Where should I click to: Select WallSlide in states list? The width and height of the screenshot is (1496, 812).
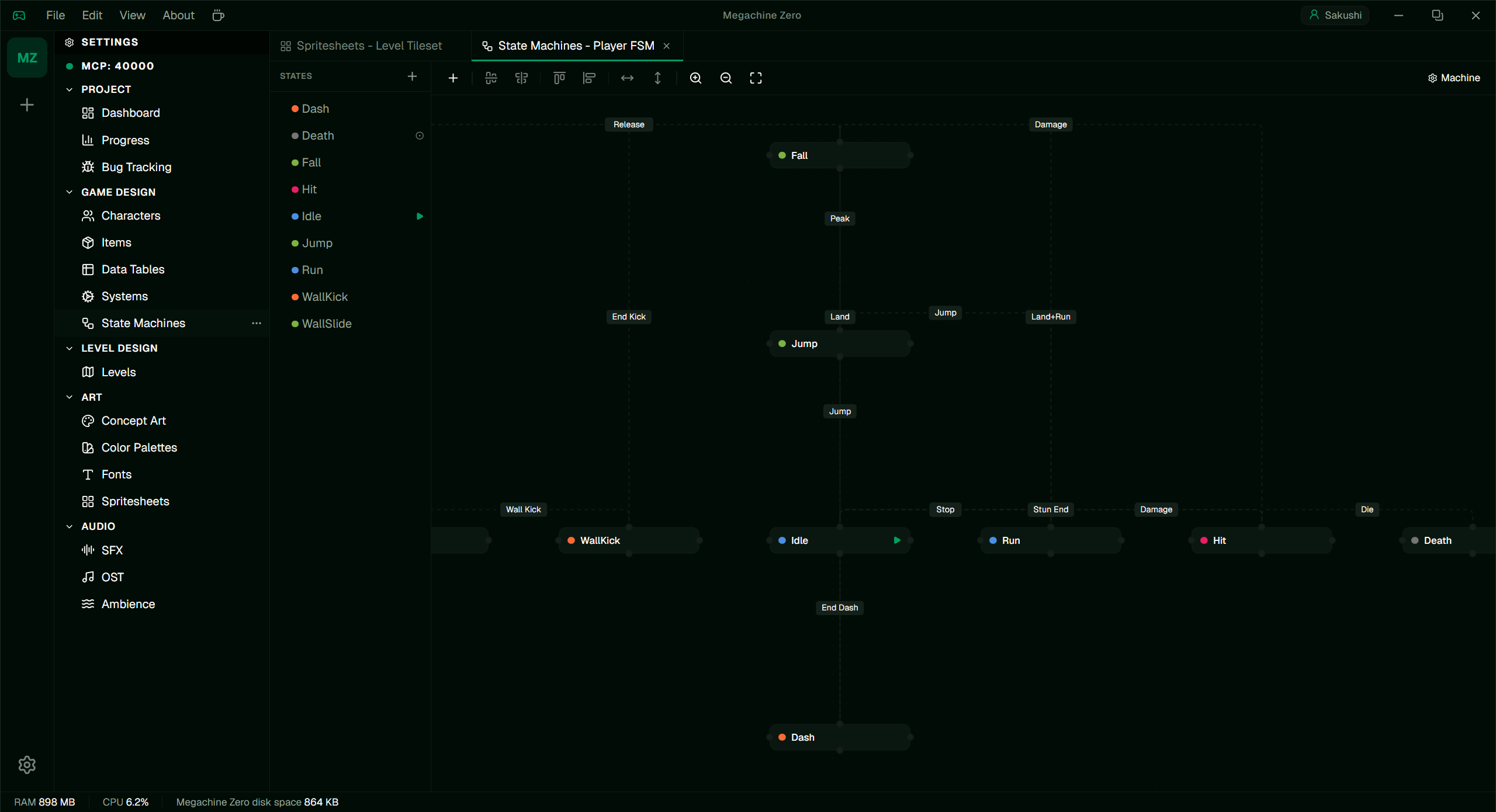click(351, 324)
